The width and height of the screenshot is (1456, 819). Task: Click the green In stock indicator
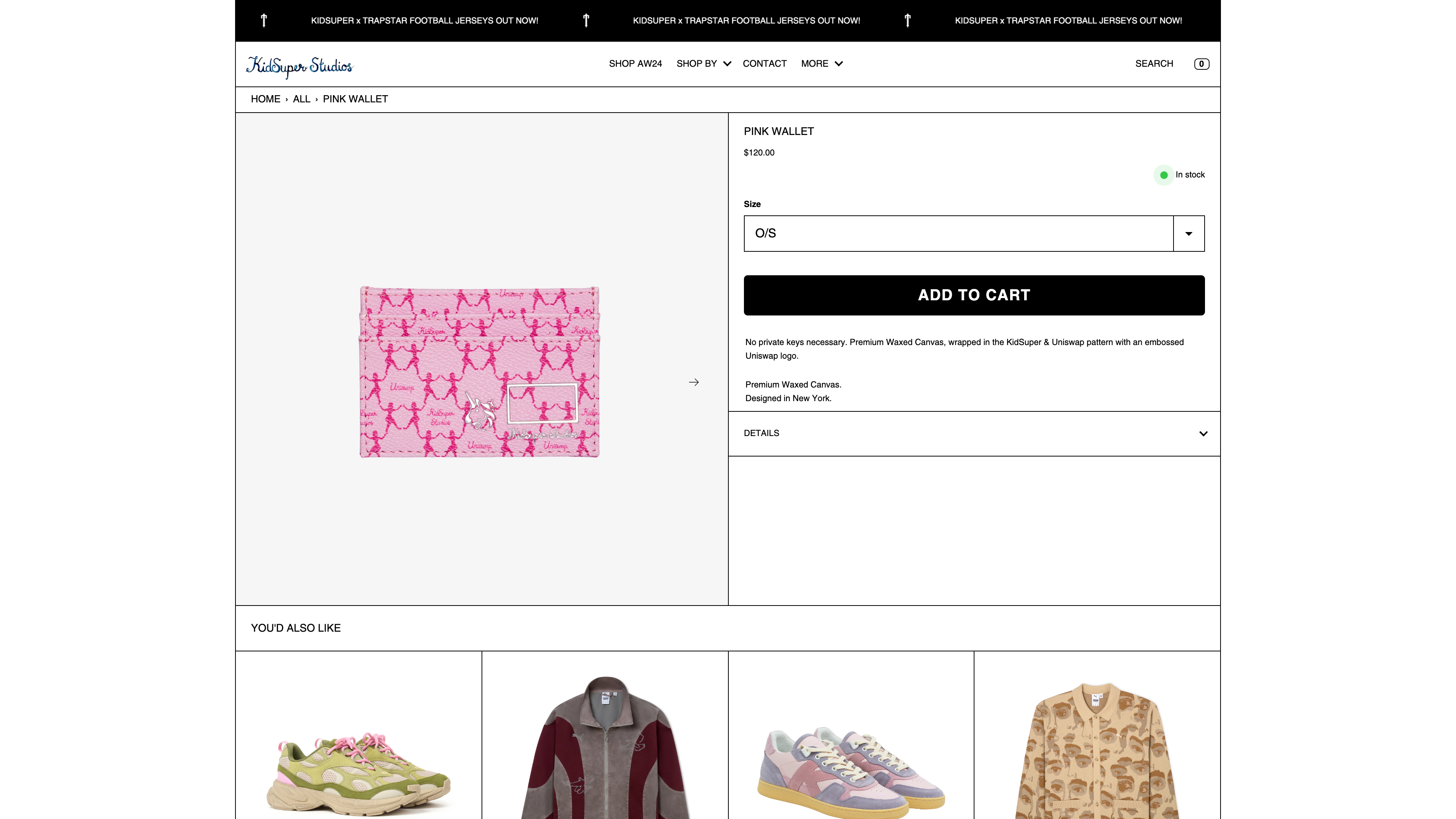[1164, 175]
